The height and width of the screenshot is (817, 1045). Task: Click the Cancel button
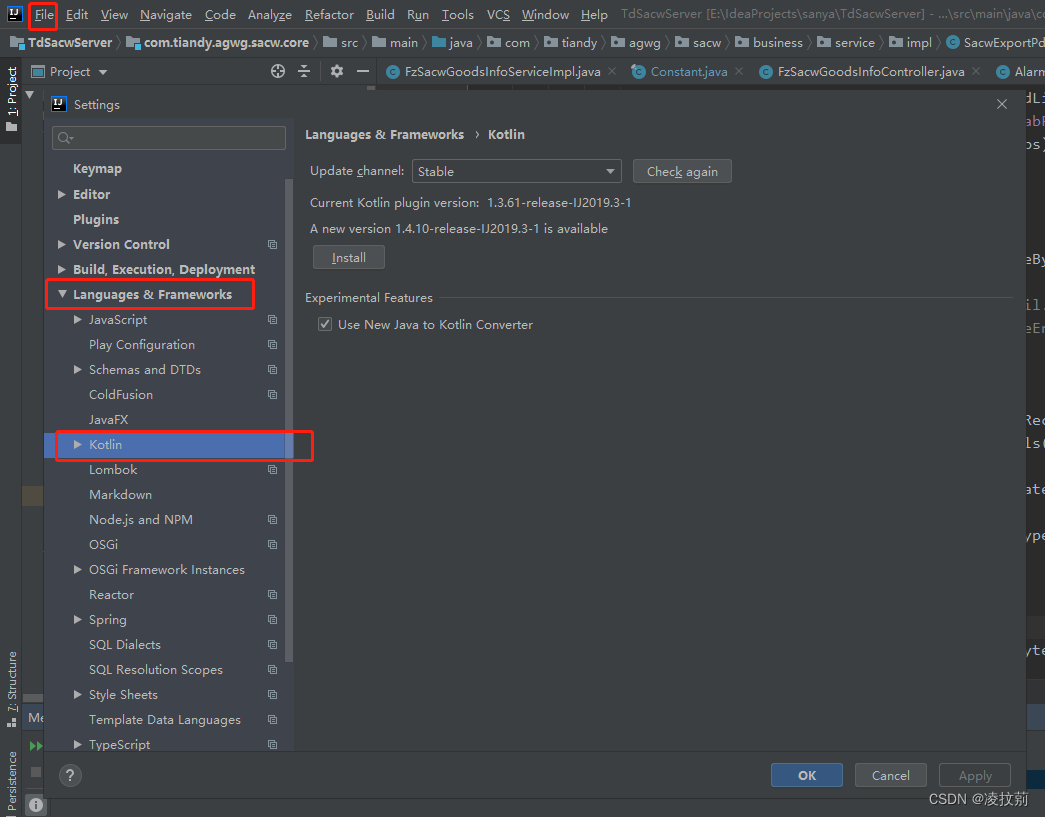click(x=890, y=775)
